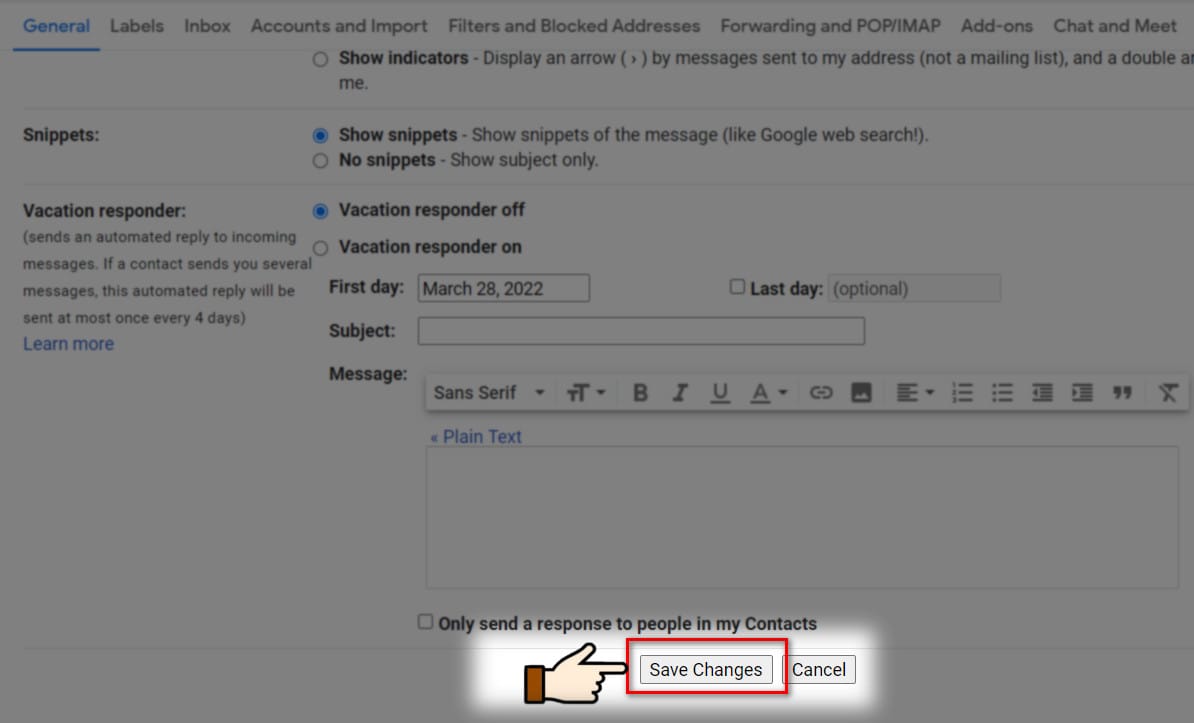Open the Learn more link
Viewport: 1194px width, 723px height.
69,344
